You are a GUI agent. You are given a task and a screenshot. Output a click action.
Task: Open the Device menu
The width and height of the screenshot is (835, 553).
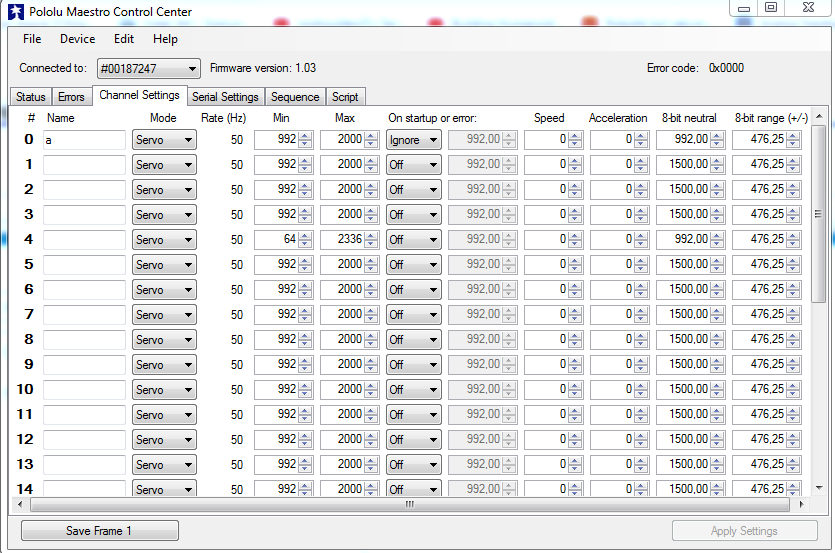(x=77, y=39)
